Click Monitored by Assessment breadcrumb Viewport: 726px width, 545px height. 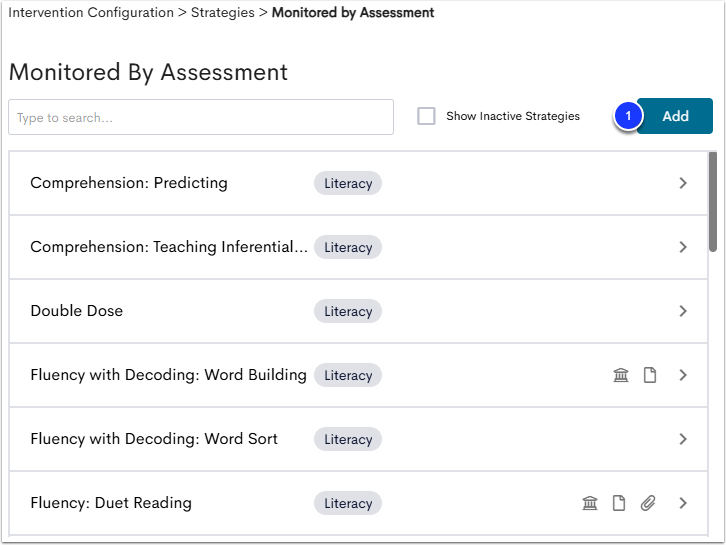353,13
